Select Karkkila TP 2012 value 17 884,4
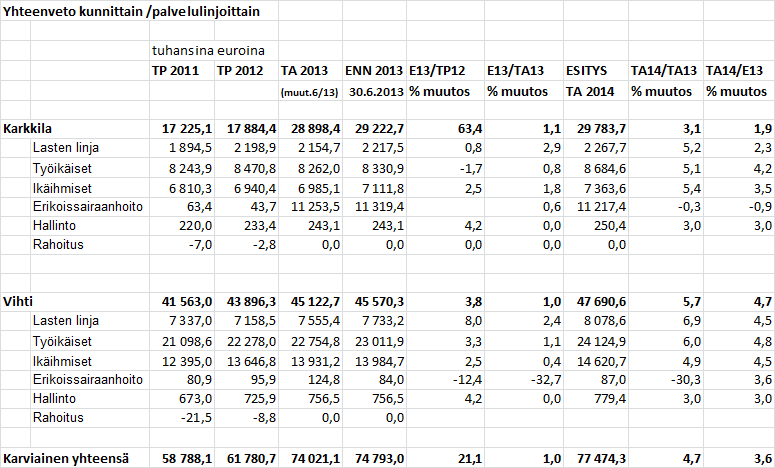The image size is (775, 468). 252,129
